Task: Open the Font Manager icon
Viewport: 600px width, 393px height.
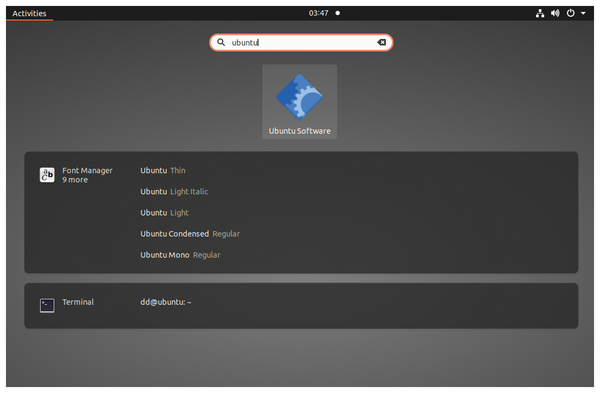Action: click(47, 175)
